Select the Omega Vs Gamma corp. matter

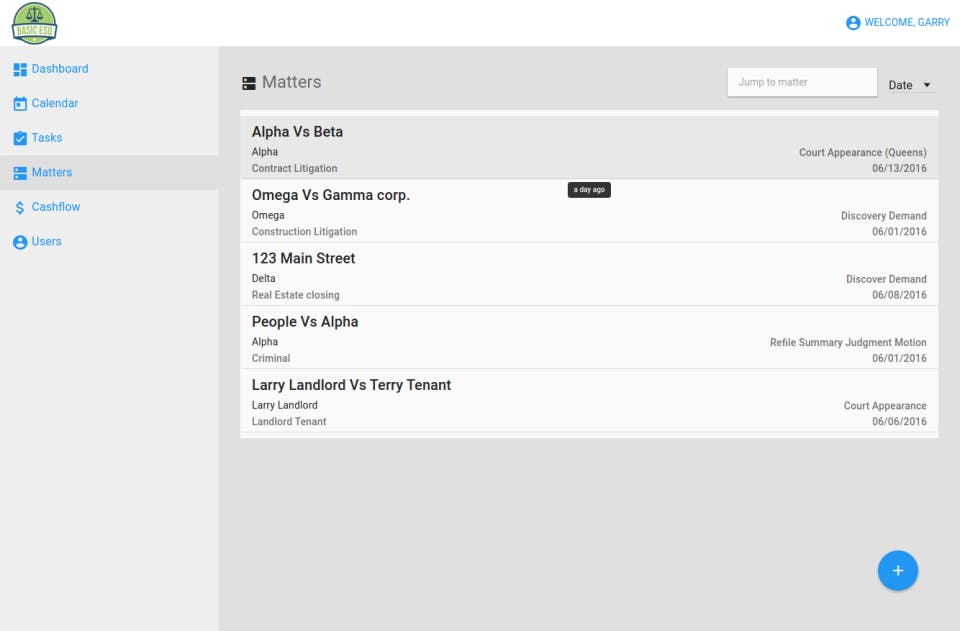pos(330,195)
